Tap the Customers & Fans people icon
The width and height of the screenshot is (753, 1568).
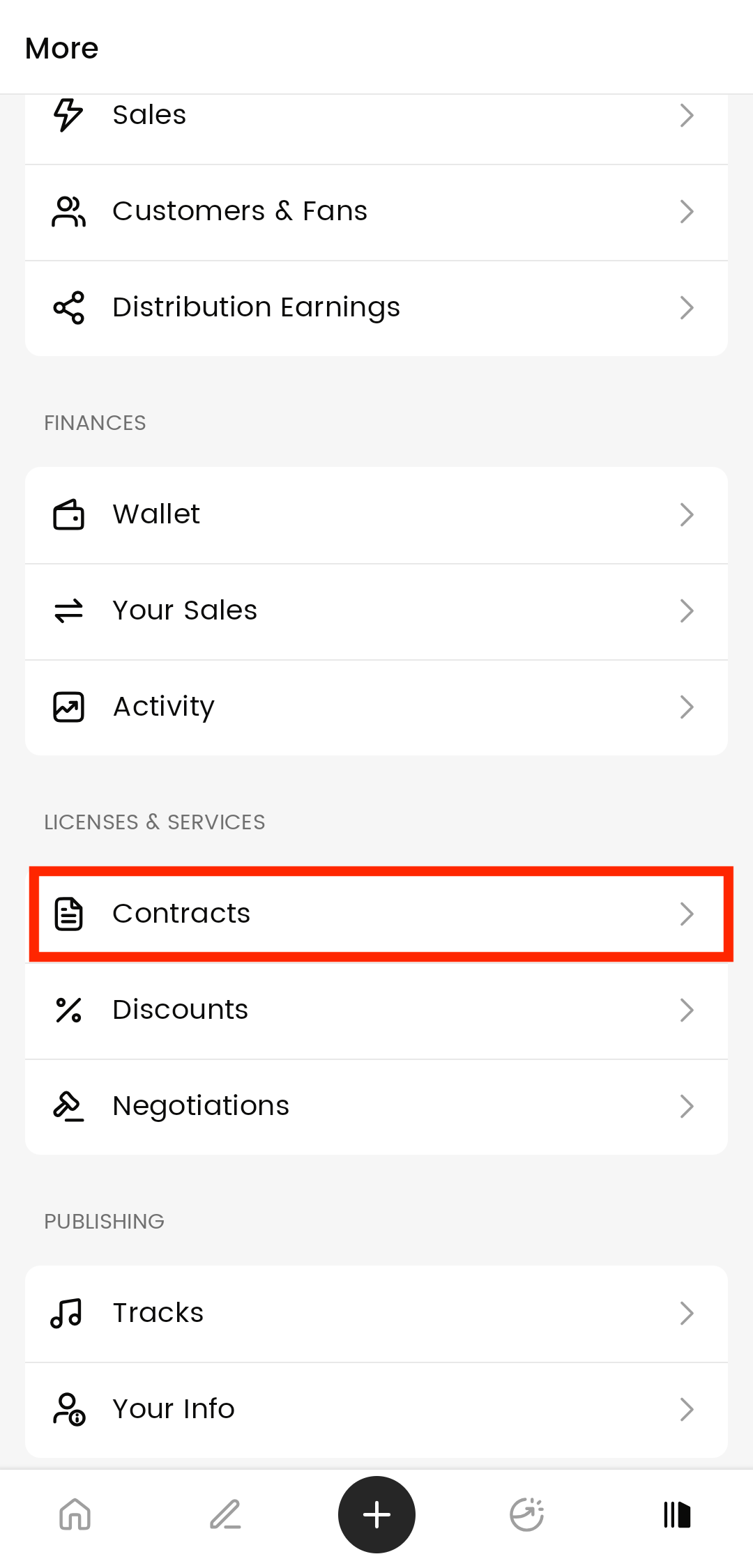[68, 212]
